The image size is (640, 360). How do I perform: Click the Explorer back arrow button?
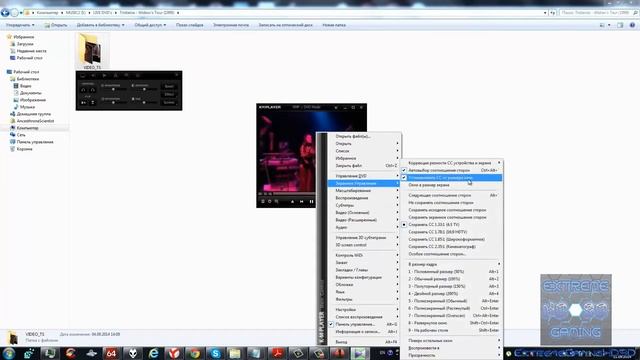(5, 13)
